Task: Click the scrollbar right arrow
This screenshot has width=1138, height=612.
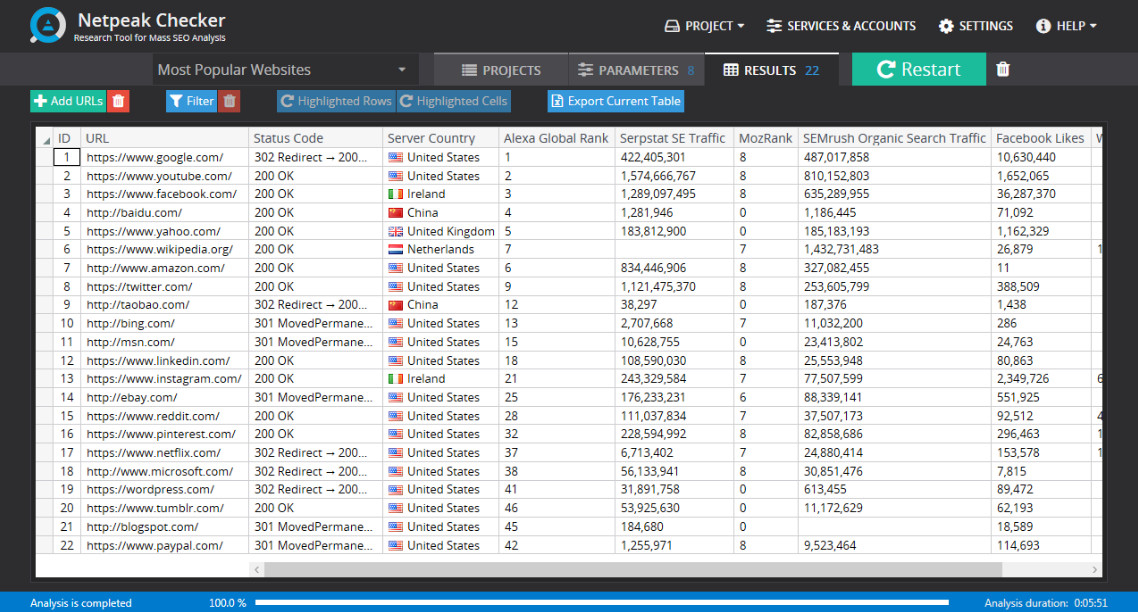Action: click(1094, 570)
